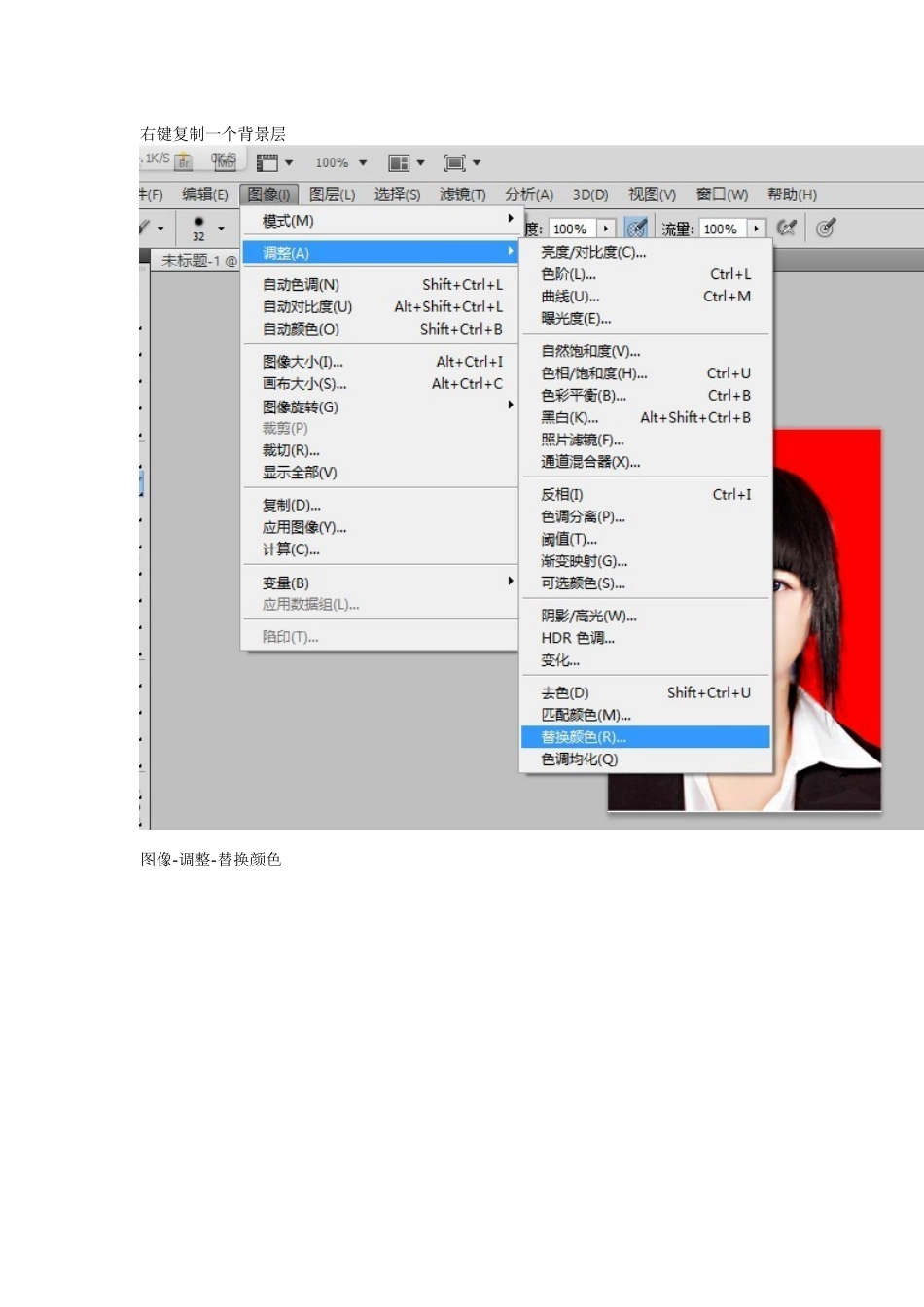924x1307 pixels.
Task: Launch Mini Bridge from the Mb icon
Action: (x=226, y=162)
